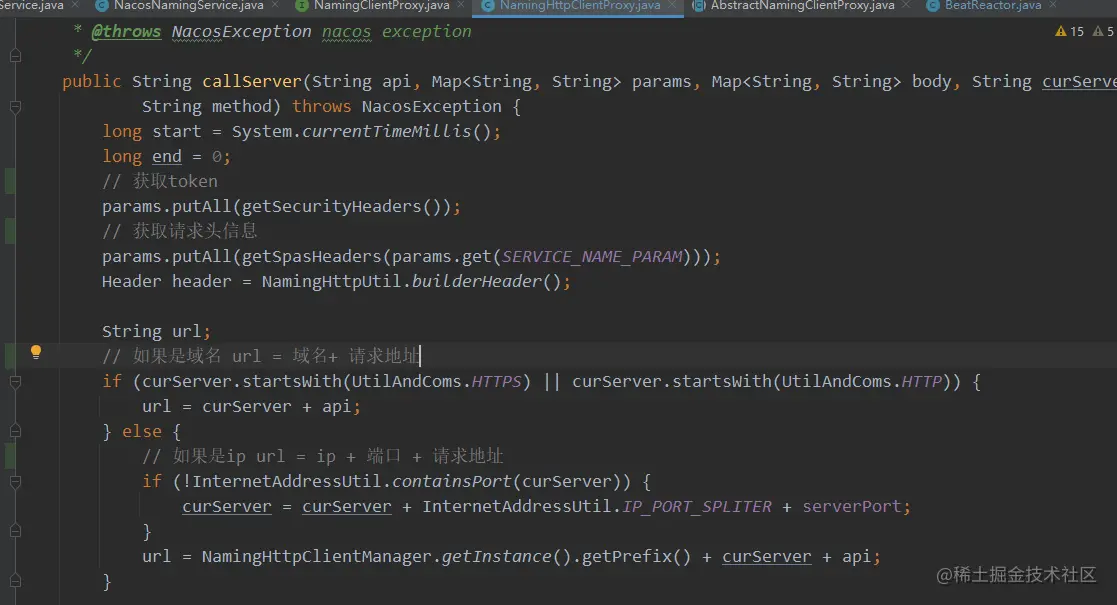Click the green change marker beside the 如果是ip comment
1117x605 pixels.
pyautogui.click(x=10, y=455)
